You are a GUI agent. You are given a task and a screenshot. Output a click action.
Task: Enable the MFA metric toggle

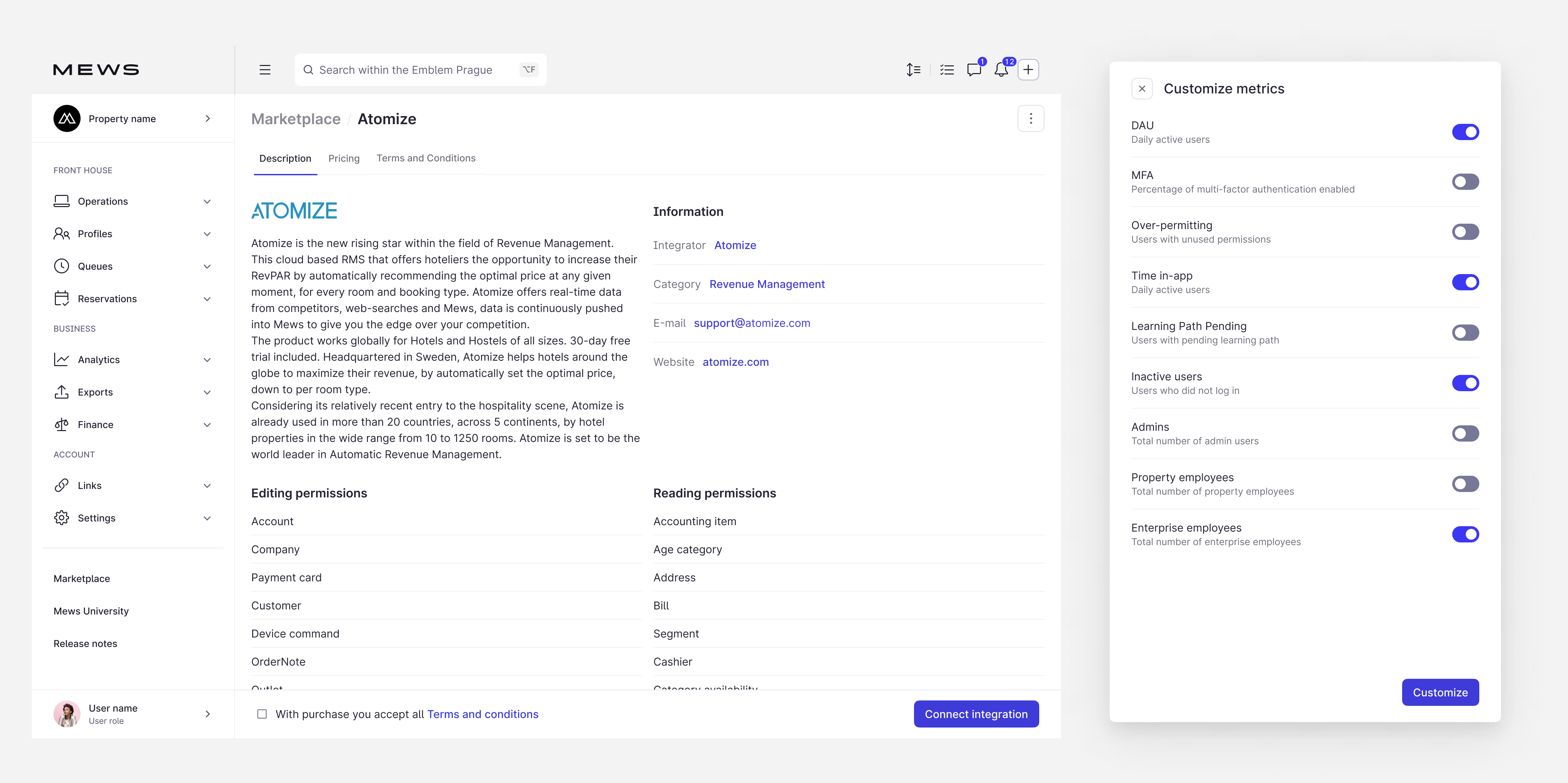coord(1465,182)
